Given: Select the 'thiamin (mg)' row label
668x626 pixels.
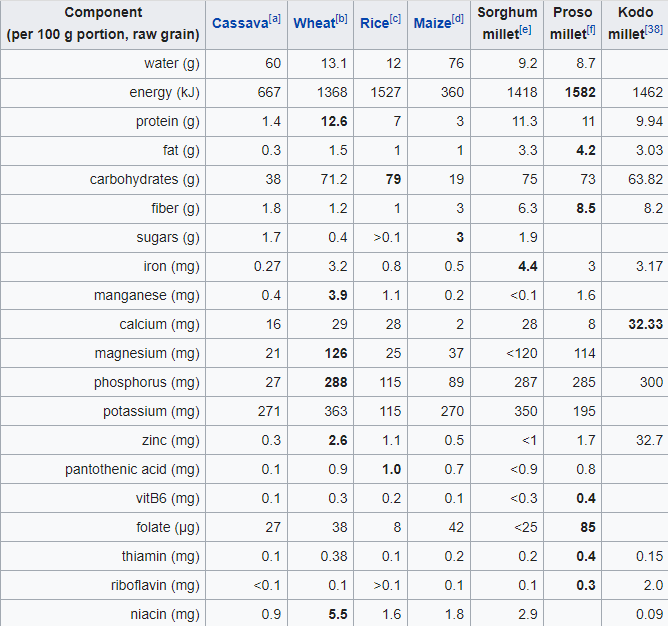Looking at the screenshot, I should [x=161, y=556].
